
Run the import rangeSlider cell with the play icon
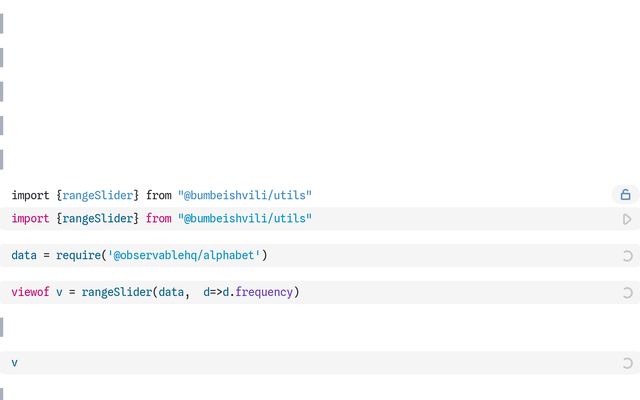(627, 219)
